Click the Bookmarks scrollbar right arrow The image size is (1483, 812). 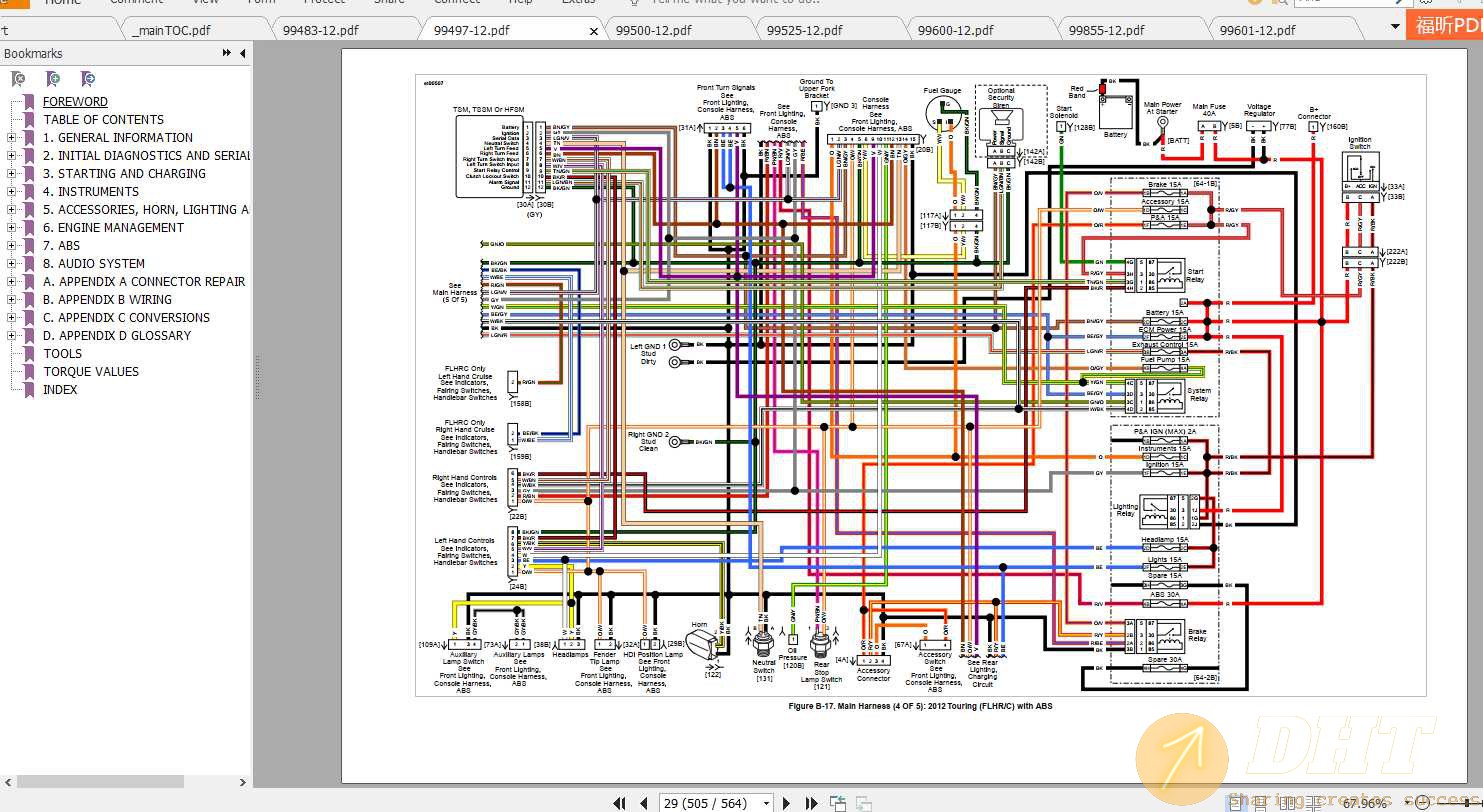pos(242,782)
